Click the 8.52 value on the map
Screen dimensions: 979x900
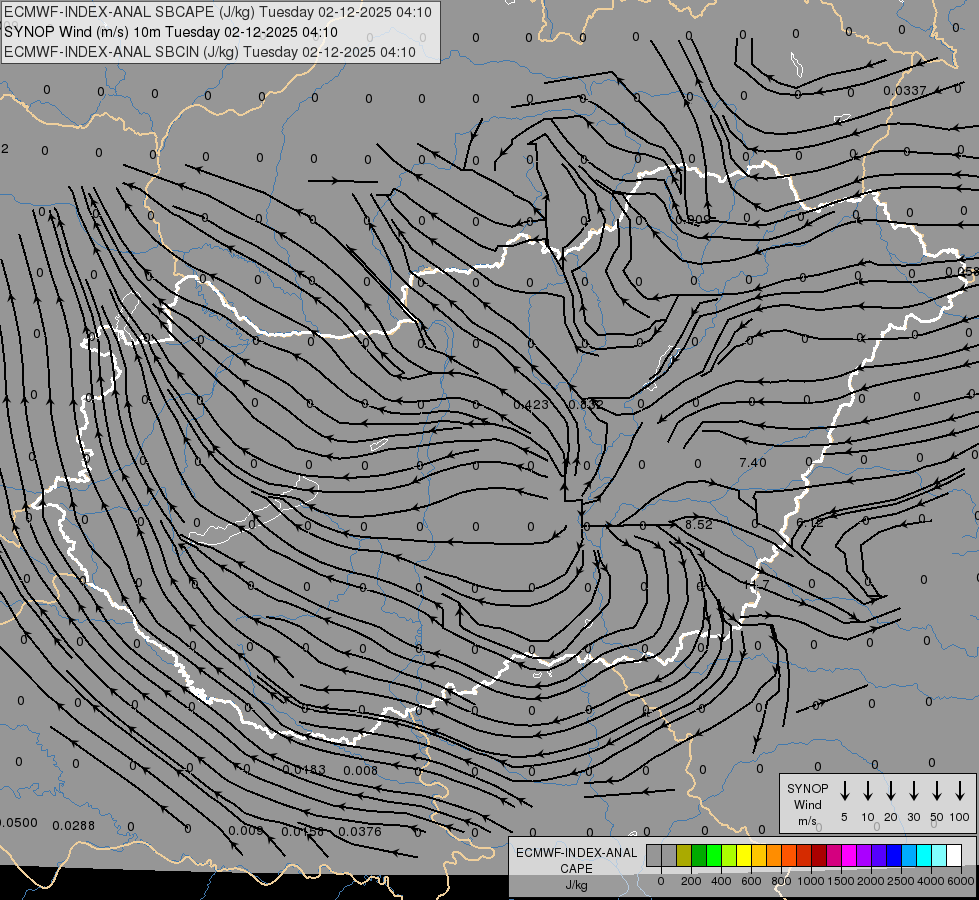[x=699, y=525]
